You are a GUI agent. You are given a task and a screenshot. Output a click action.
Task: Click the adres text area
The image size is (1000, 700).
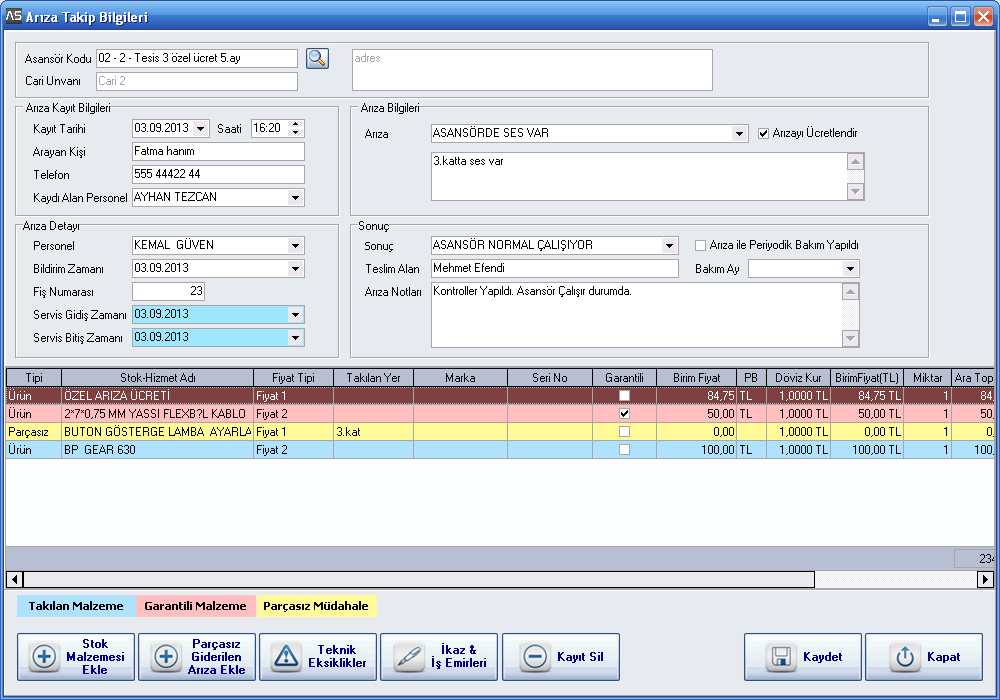coord(533,70)
